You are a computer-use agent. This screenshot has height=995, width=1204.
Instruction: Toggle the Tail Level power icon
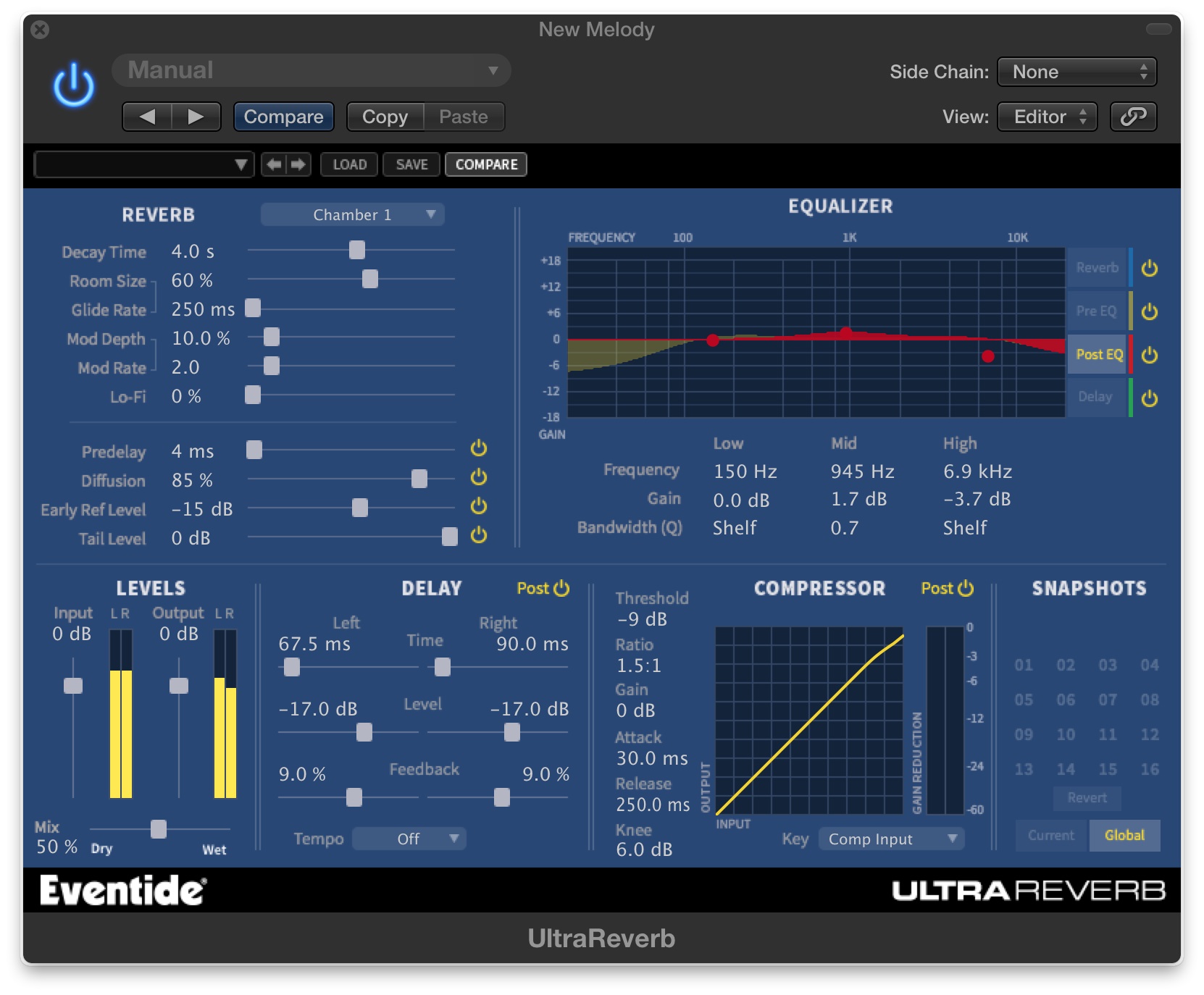[x=479, y=535]
